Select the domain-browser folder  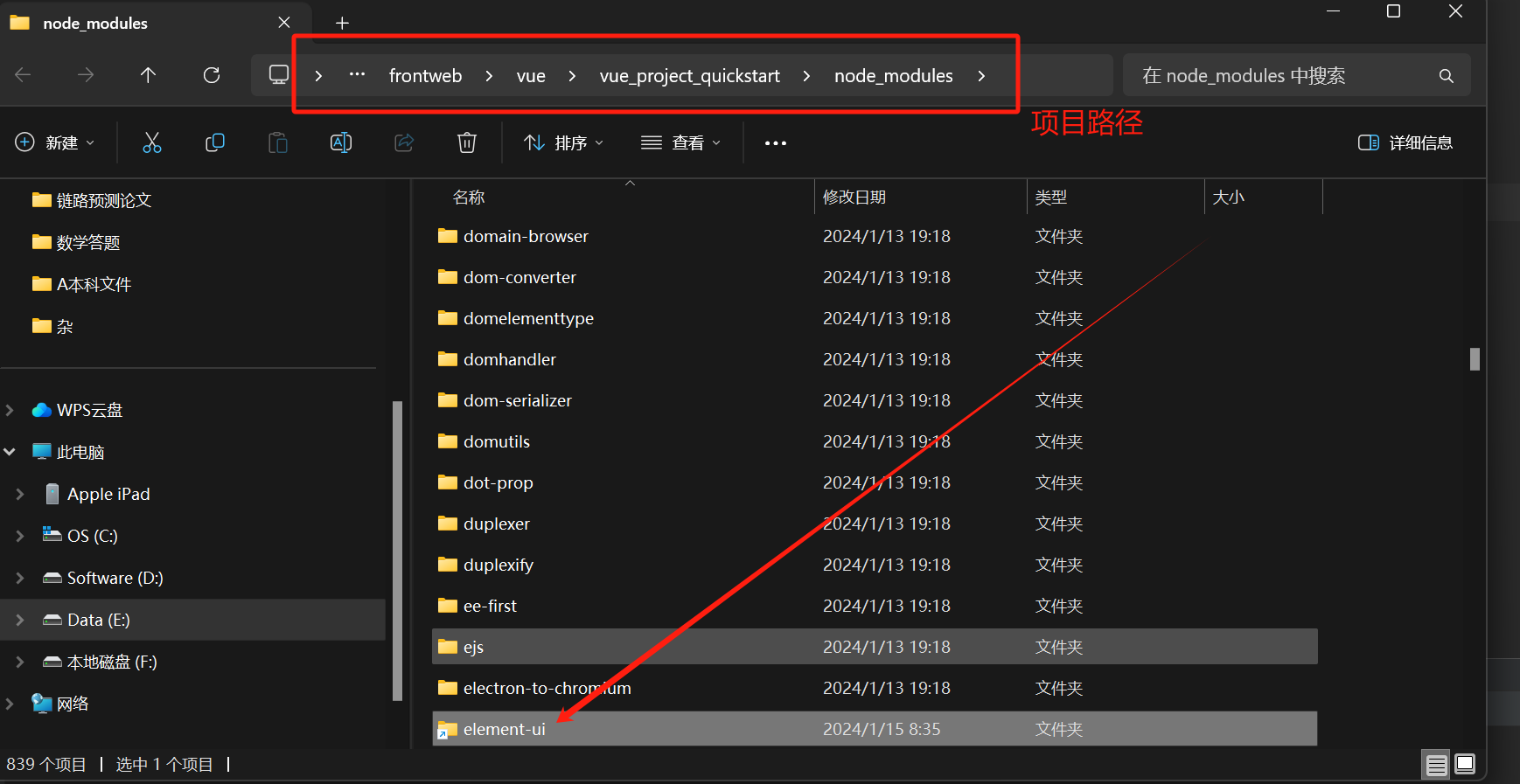point(875,236)
